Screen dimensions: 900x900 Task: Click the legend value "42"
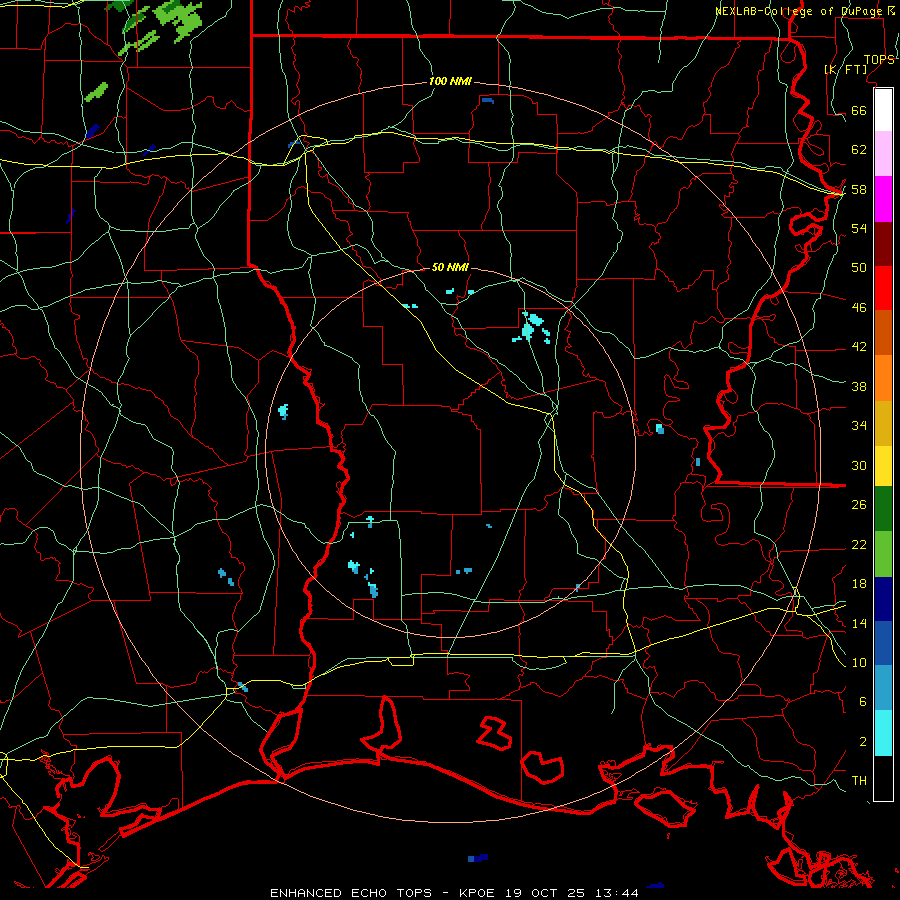pyautogui.click(x=859, y=347)
